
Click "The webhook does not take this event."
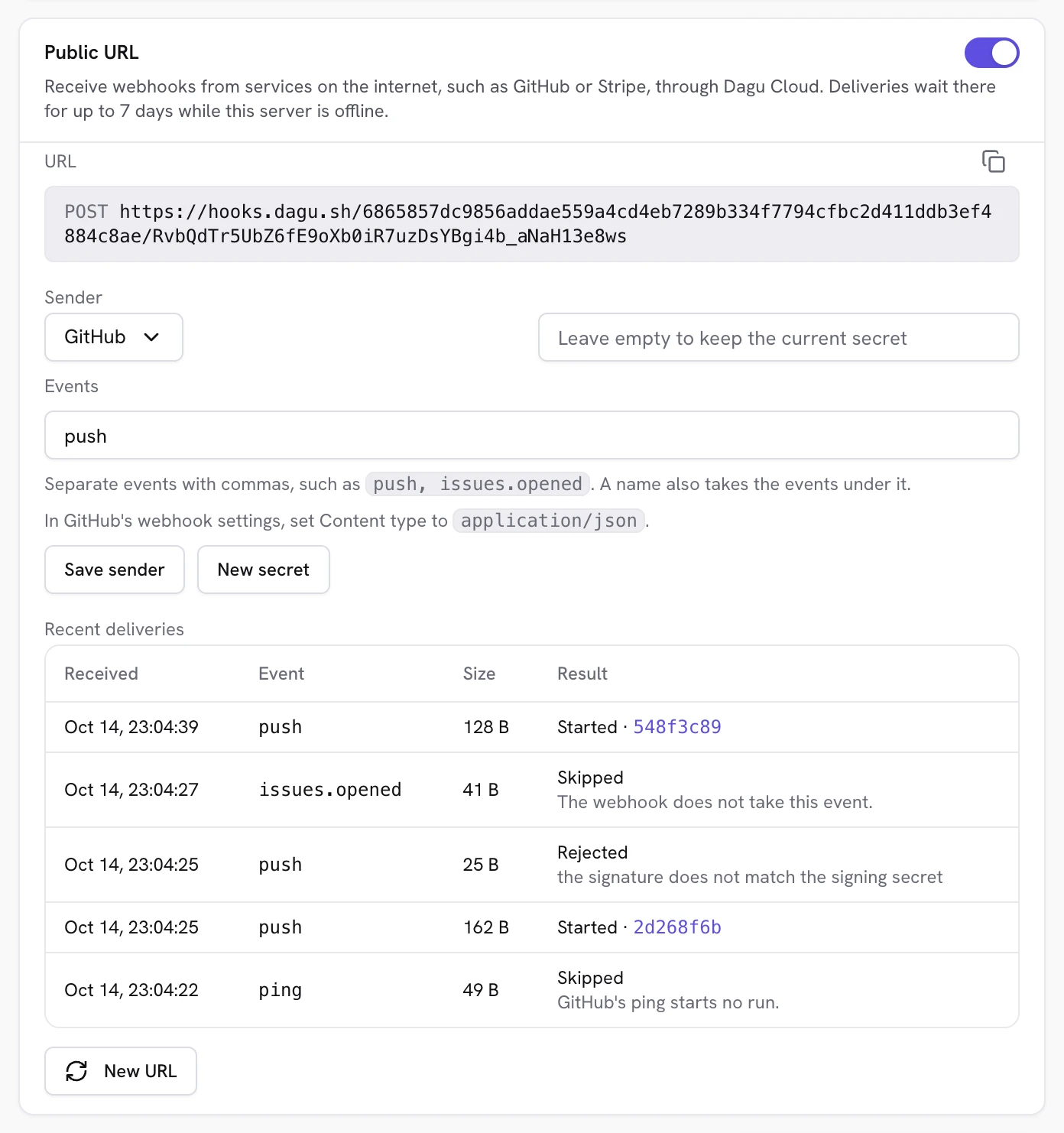[715, 802]
